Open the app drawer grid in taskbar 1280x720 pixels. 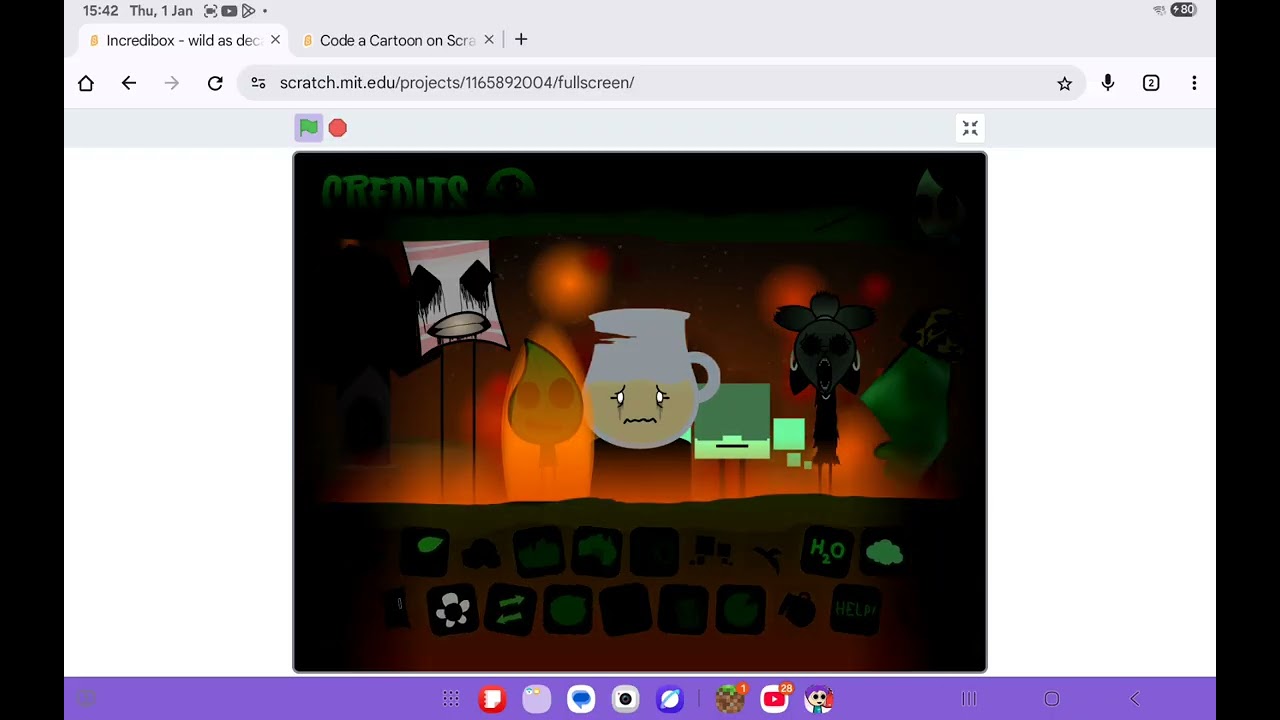451,699
